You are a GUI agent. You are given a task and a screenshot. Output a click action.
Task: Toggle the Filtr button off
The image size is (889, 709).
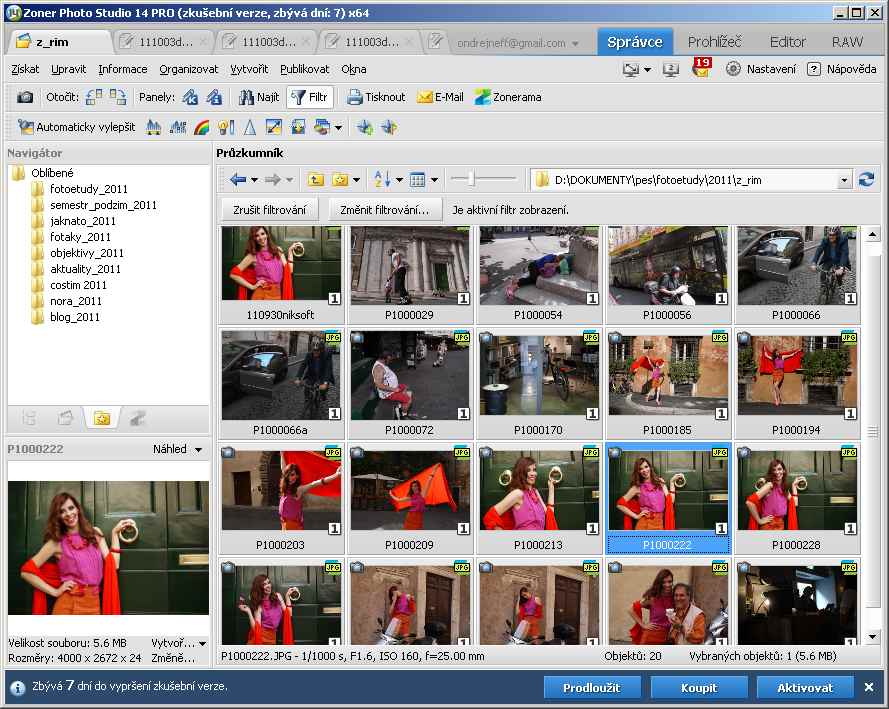309,97
